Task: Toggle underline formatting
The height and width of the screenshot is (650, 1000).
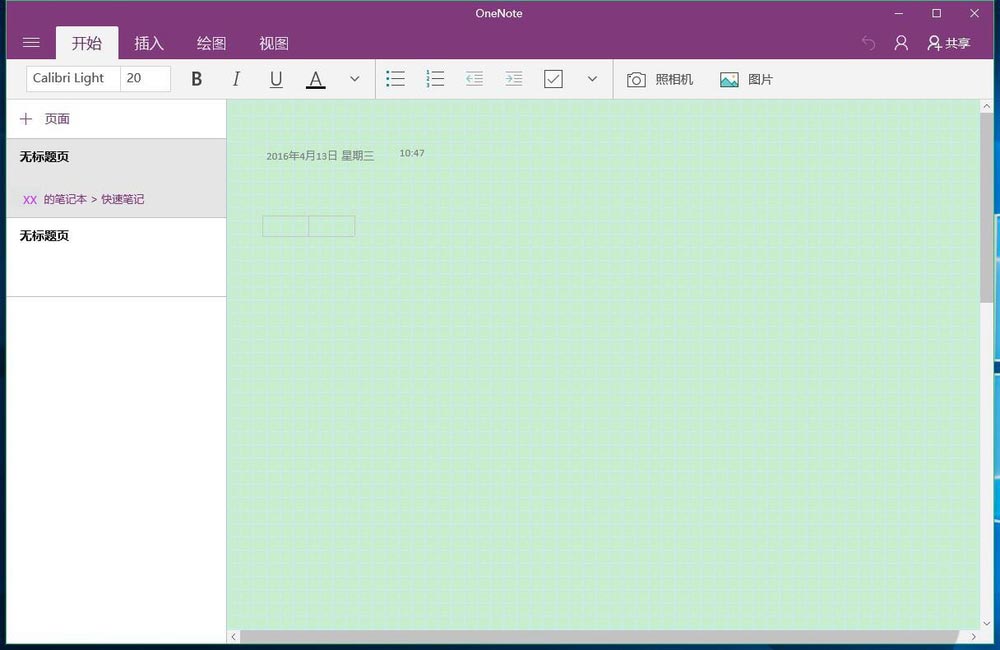Action: tap(276, 78)
